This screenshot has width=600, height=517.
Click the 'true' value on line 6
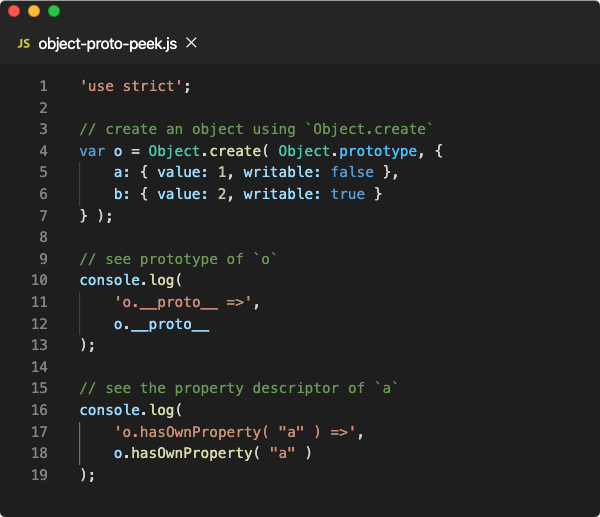coord(348,194)
